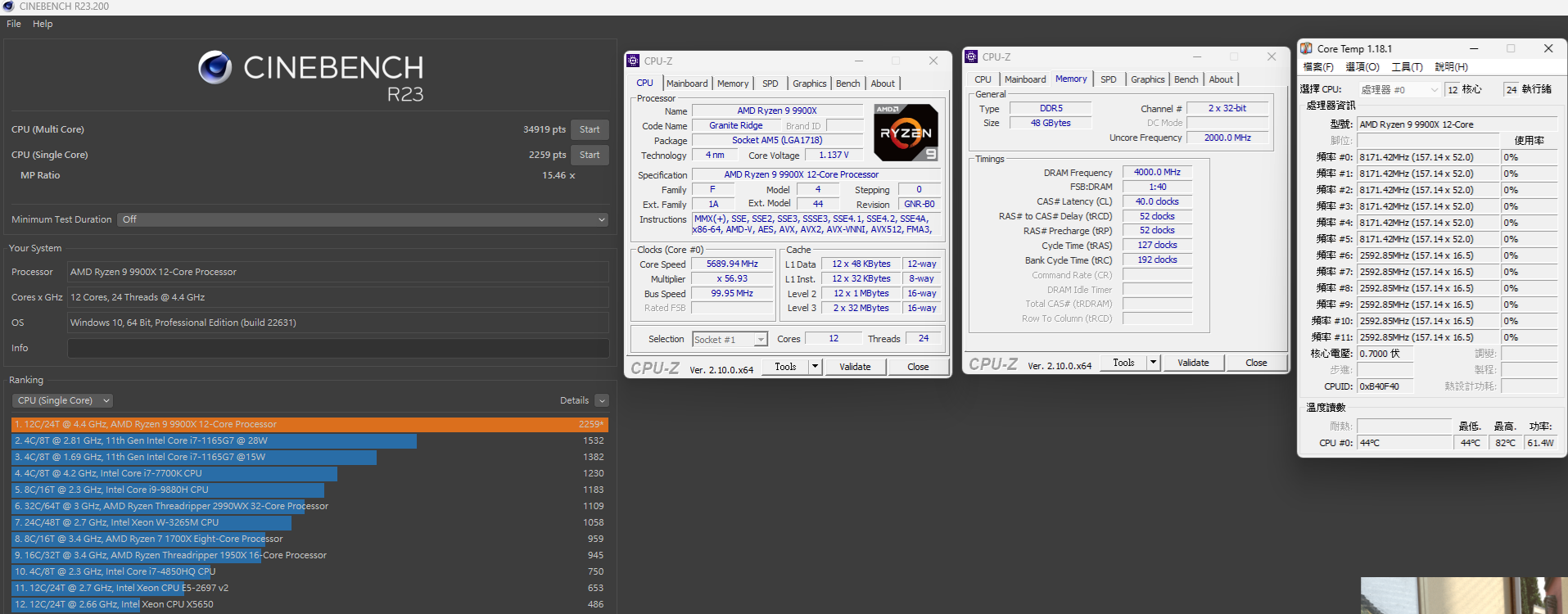This screenshot has height=614, width=1568.
Task: Select the SPD tab in CPU-Z Memory window
Action: (1109, 79)
